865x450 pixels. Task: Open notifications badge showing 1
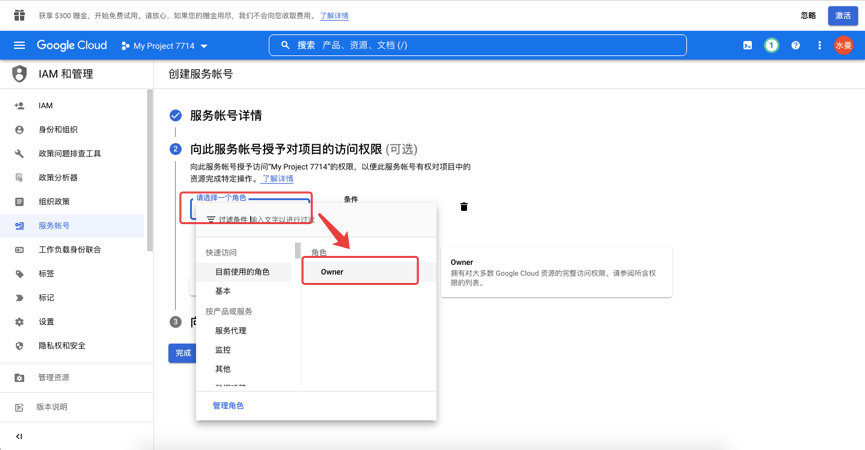click(x=771, y=45)
